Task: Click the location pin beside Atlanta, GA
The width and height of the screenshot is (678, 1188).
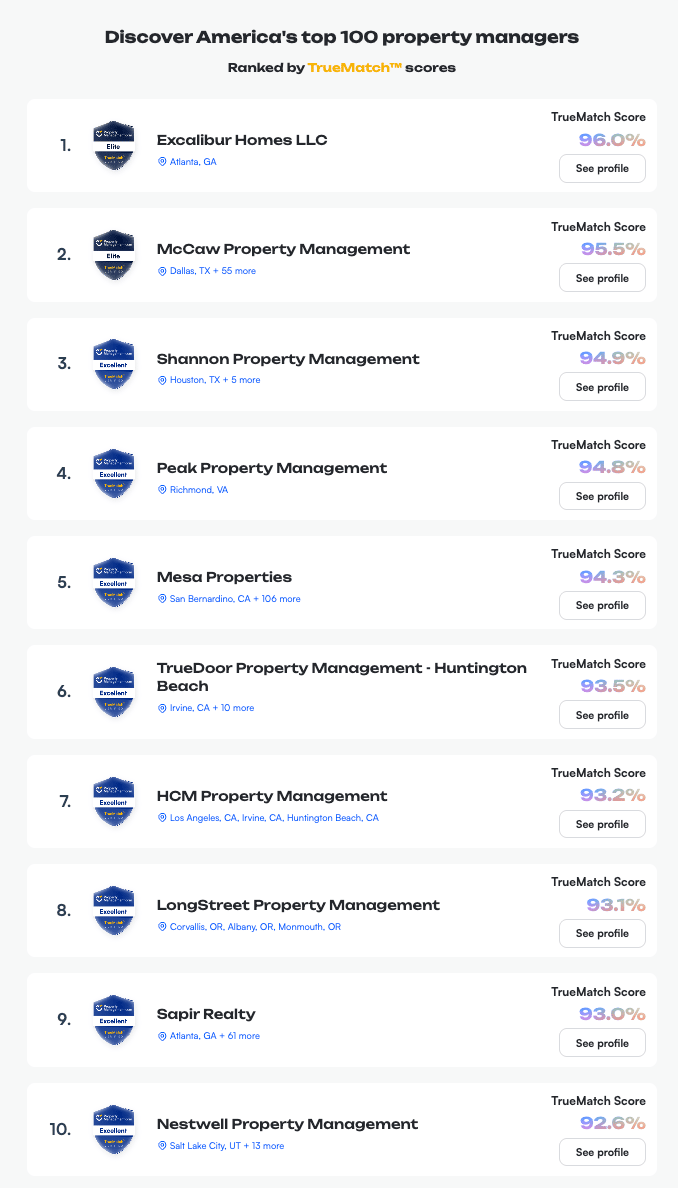Action: [162, 161]
